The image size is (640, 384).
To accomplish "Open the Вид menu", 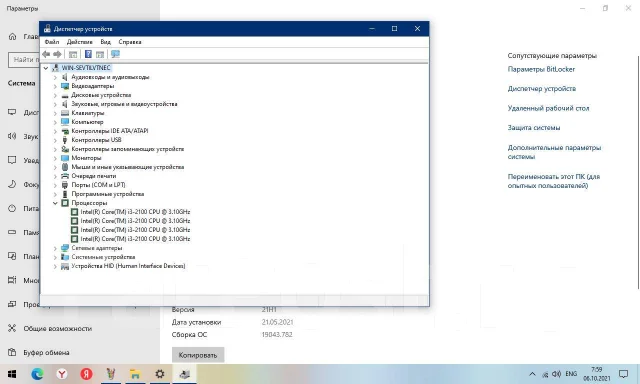I will click(105, 42).
